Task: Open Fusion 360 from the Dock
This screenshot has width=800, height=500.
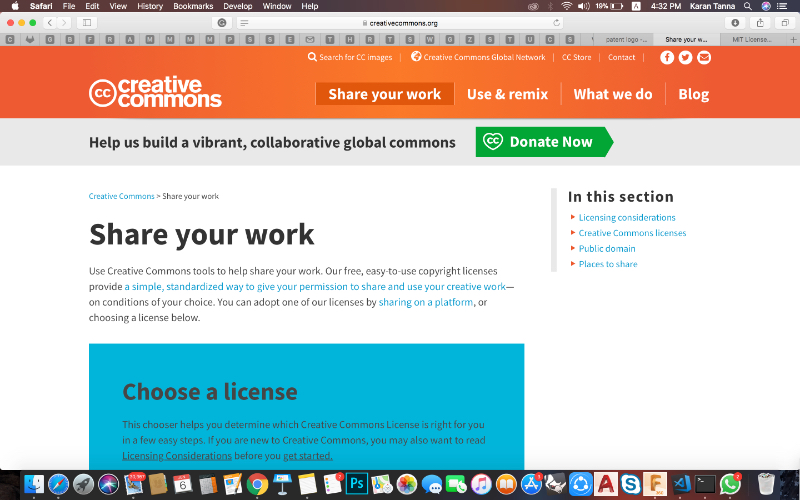Action: click(x=655, y=483)
